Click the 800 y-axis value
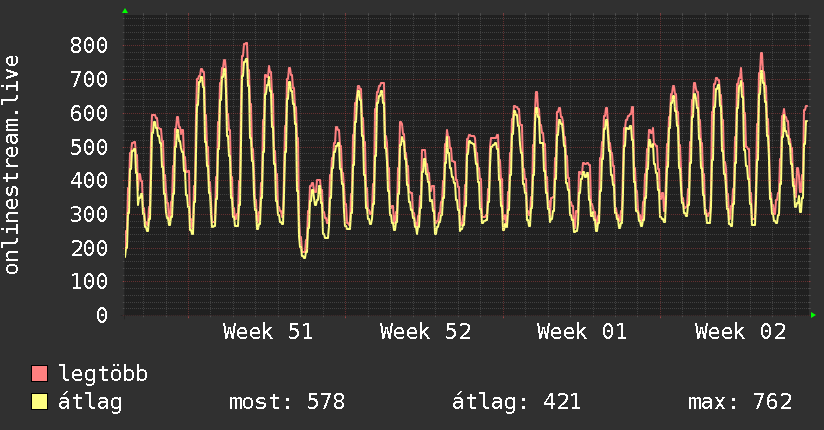824x430 pixels. (x=89, y=45)
